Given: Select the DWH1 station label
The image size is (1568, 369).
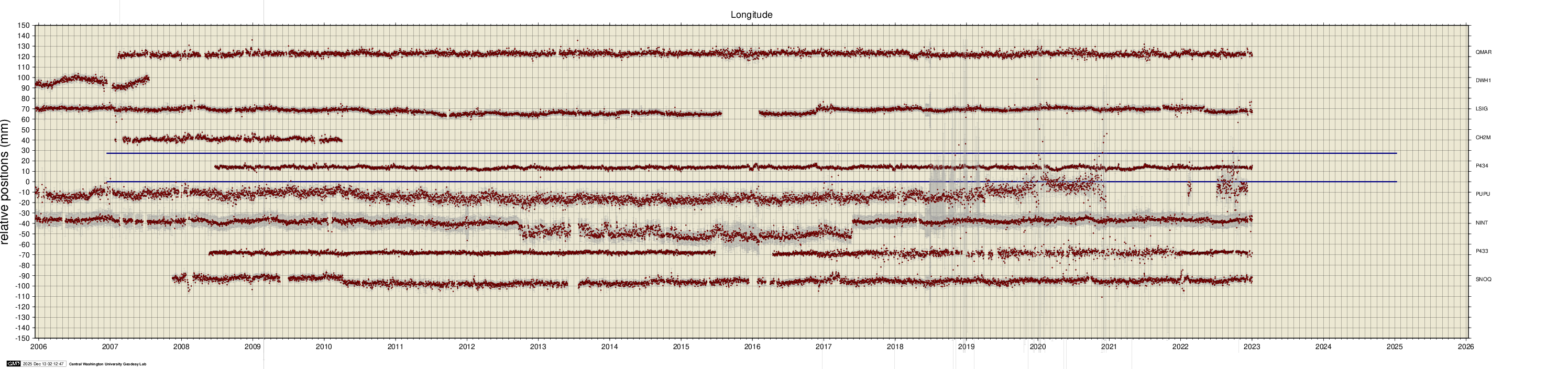Looking at the screenshot, I should tap(1483, 80).
